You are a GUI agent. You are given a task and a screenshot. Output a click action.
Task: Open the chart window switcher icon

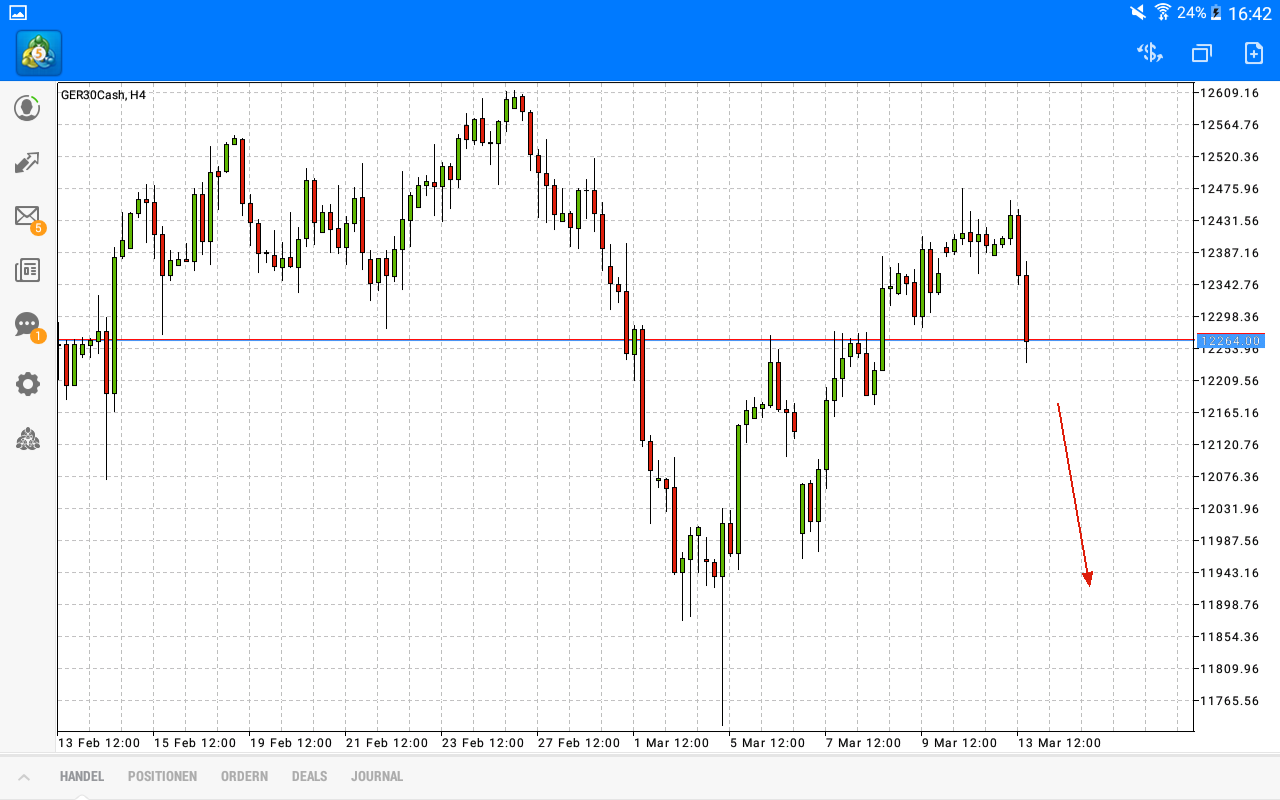click(x=1200, y=53)
